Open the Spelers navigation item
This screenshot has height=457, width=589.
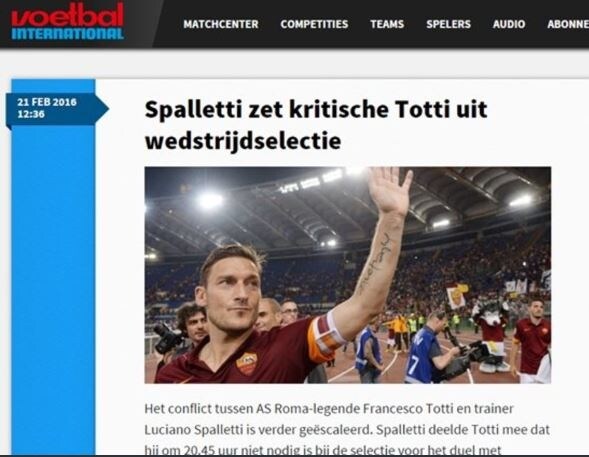pos(449,24)
